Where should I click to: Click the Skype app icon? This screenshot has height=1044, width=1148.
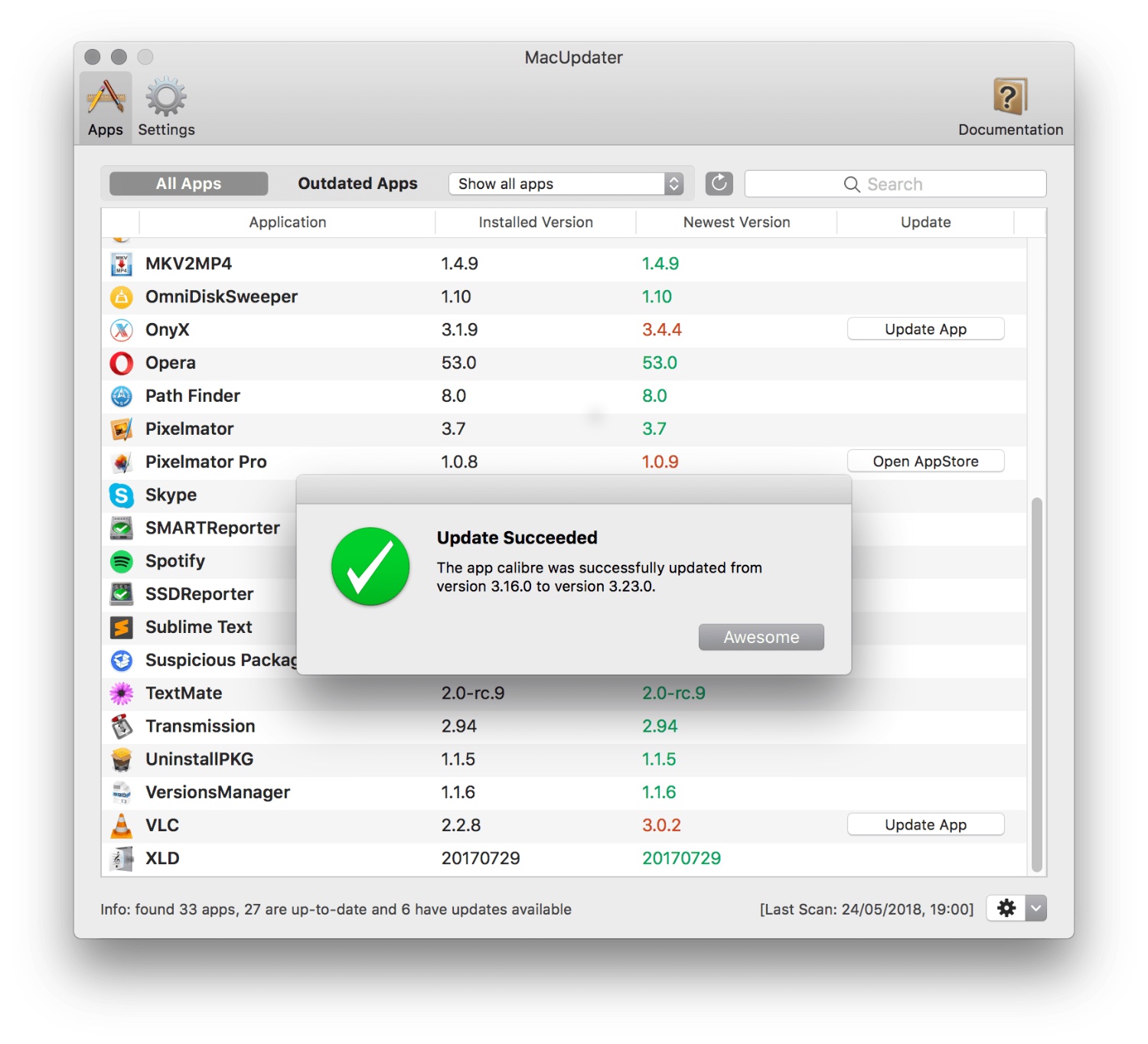point(122,495)
